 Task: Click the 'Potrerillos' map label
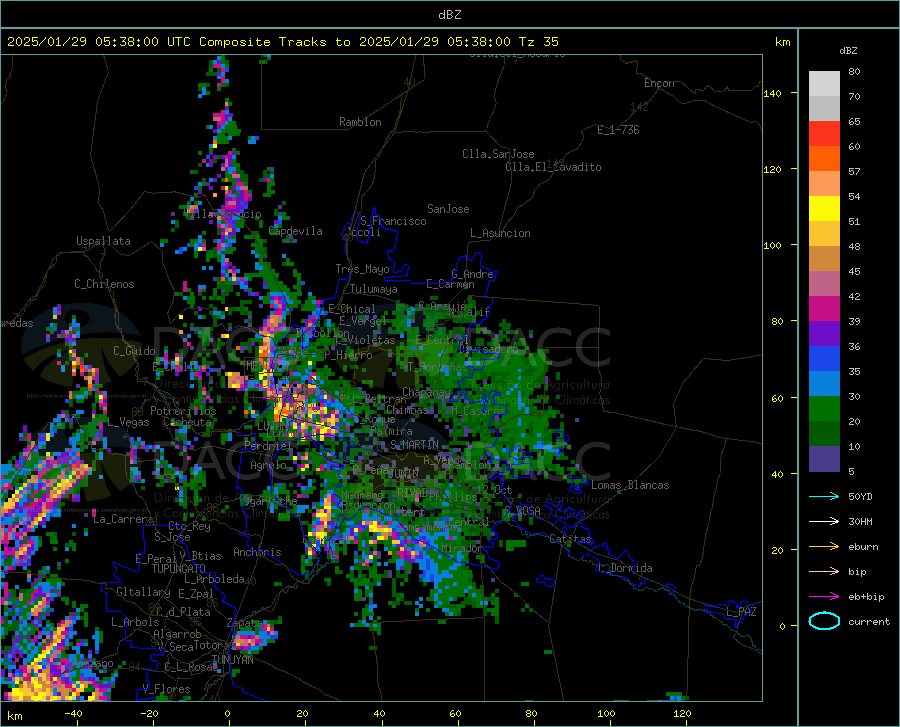183,411
